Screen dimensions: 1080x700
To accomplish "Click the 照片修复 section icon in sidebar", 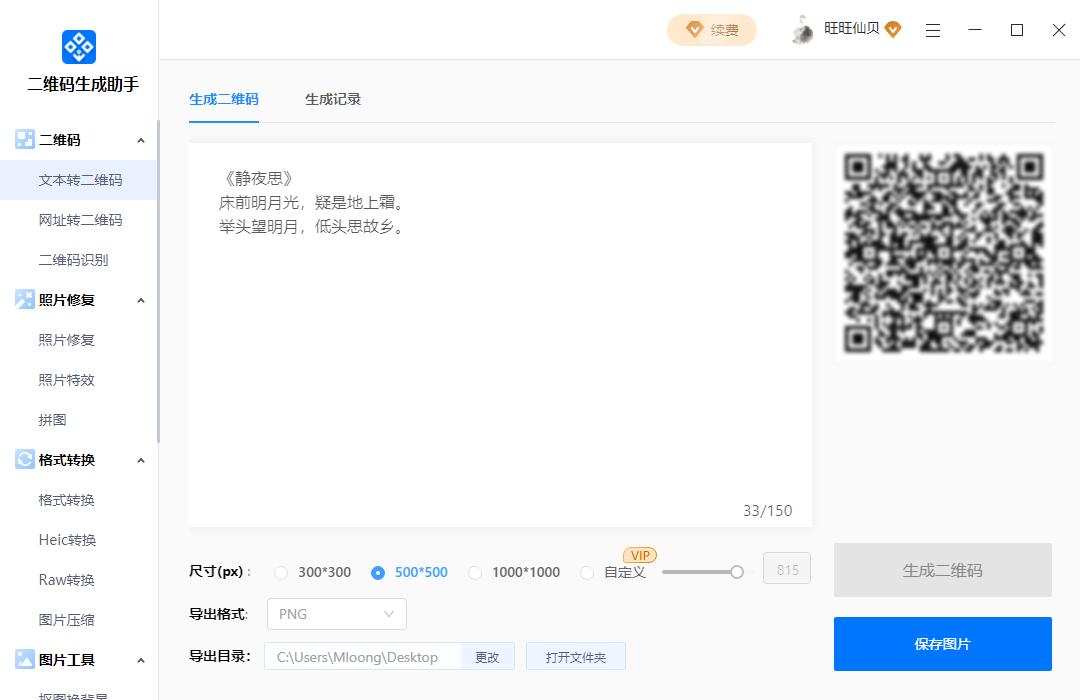I will (25, 299).
